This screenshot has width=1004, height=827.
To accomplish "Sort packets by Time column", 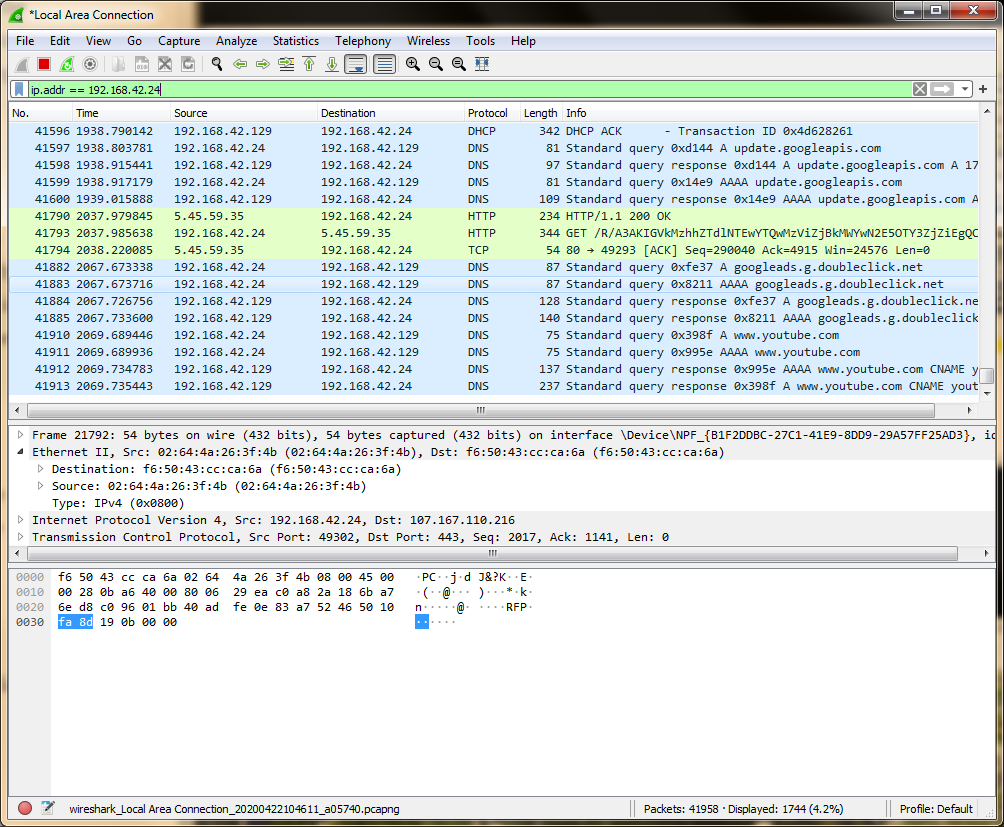I will pos(122,113).
